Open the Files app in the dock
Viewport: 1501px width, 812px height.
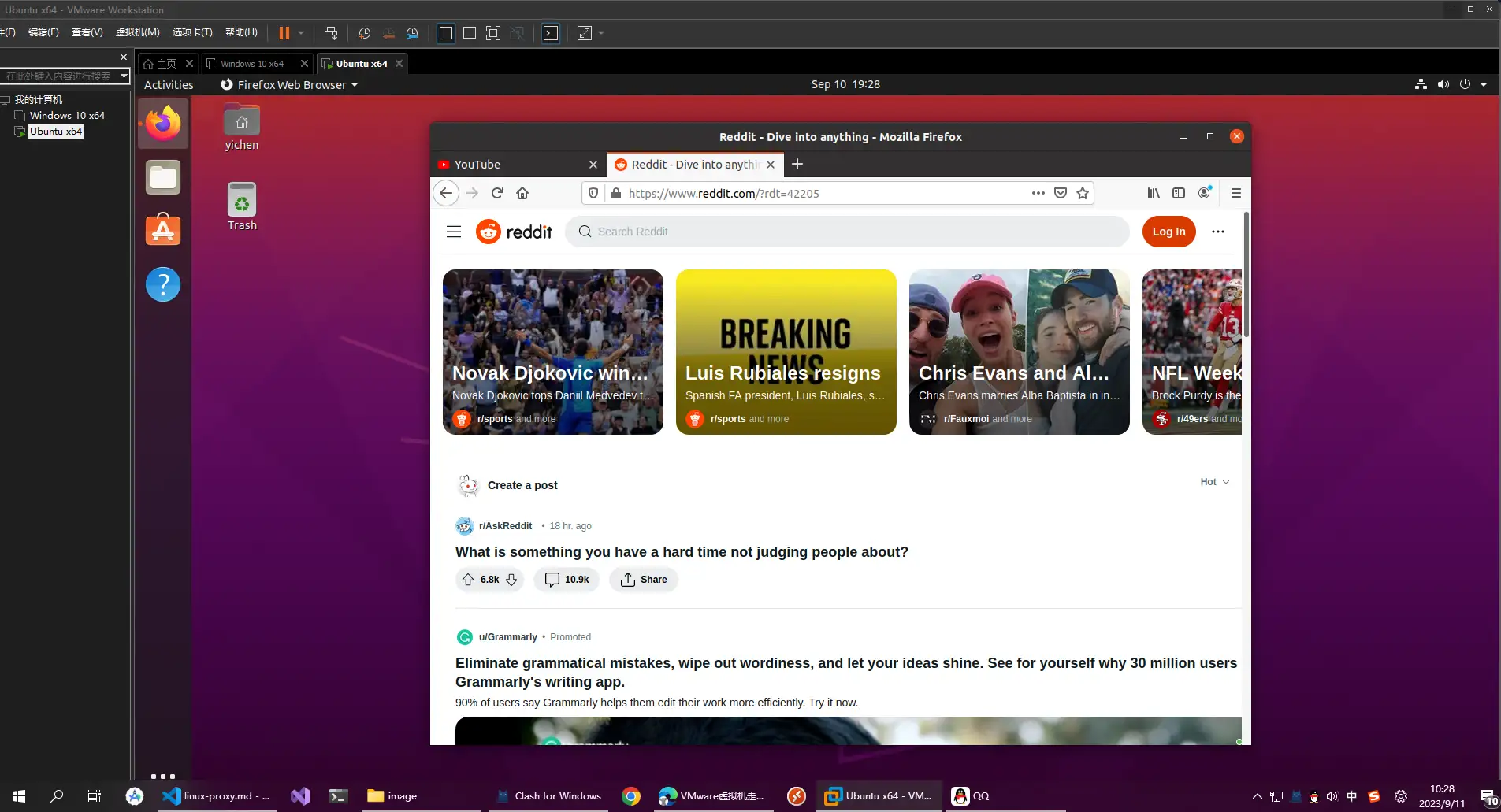[x=163, y=177]
